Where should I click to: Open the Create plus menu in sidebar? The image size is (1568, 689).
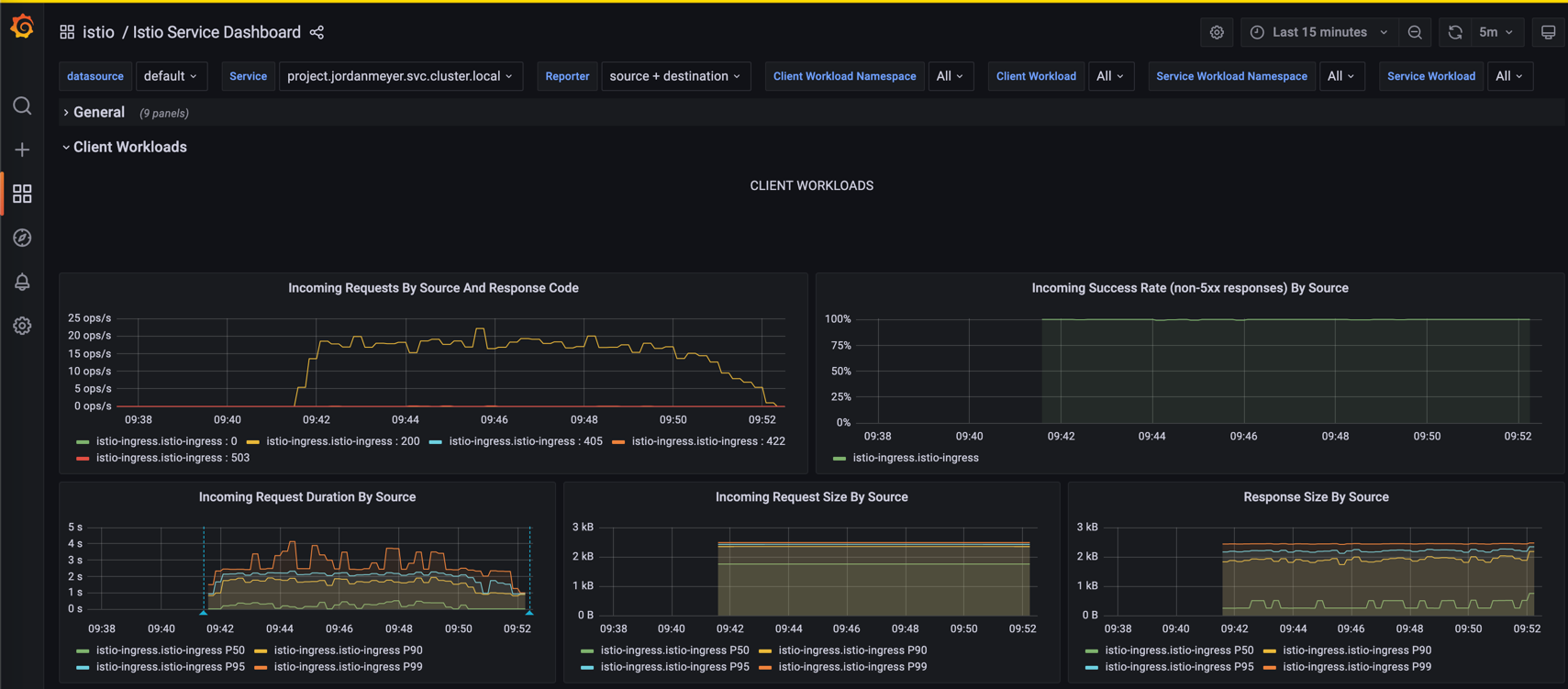22,150
